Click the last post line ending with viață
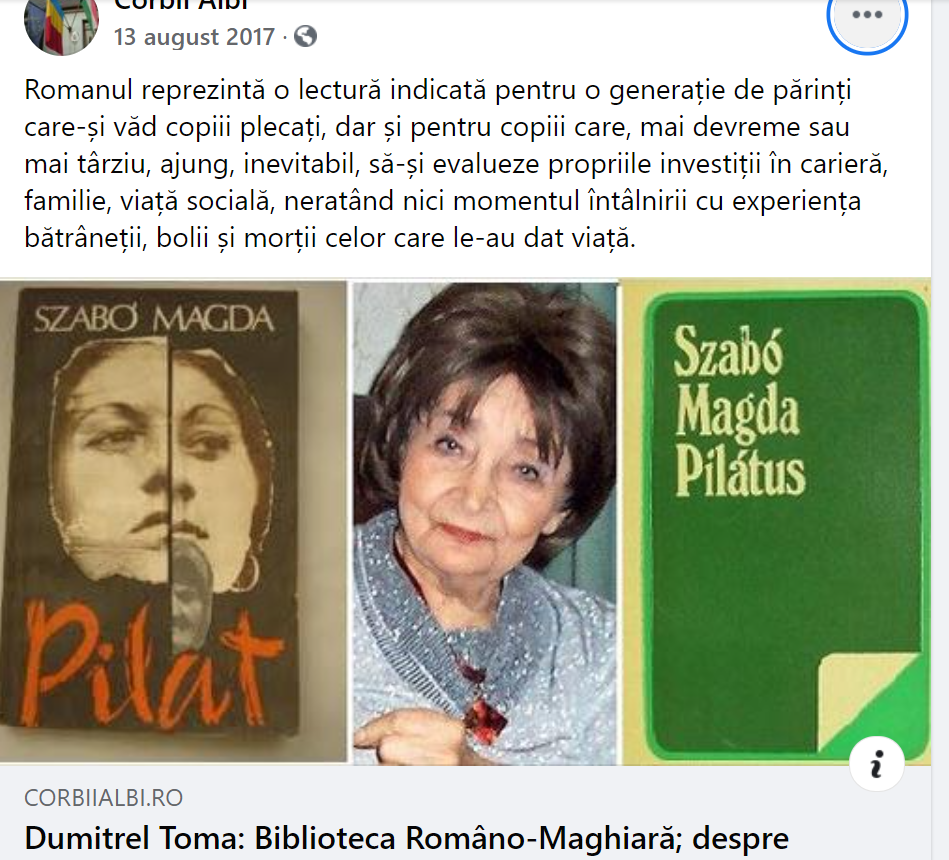This screenshot has width=949, height=860. [x=330, y=238]
